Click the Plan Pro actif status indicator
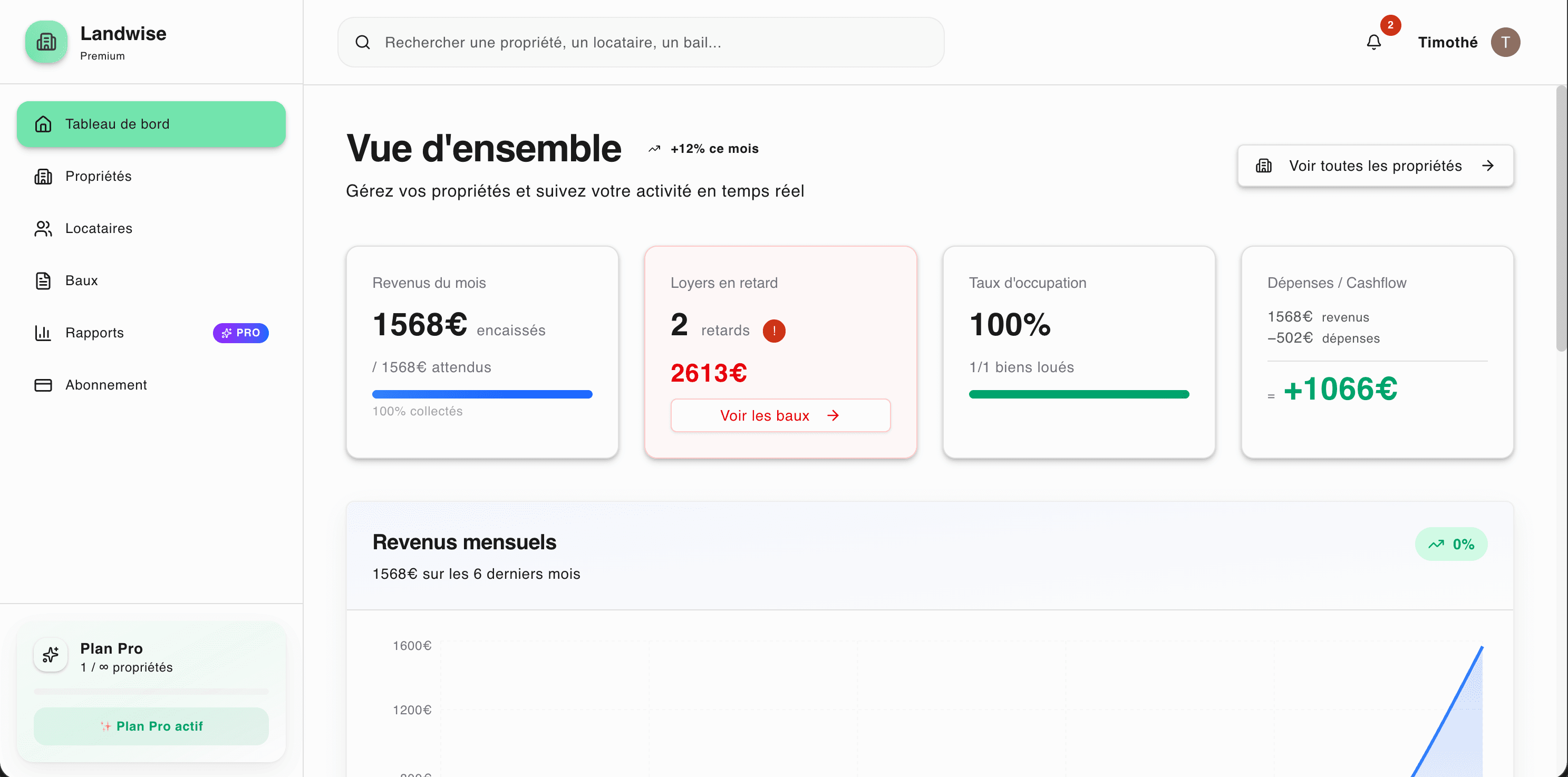1568x777 pixels. (x=150, y=726)
